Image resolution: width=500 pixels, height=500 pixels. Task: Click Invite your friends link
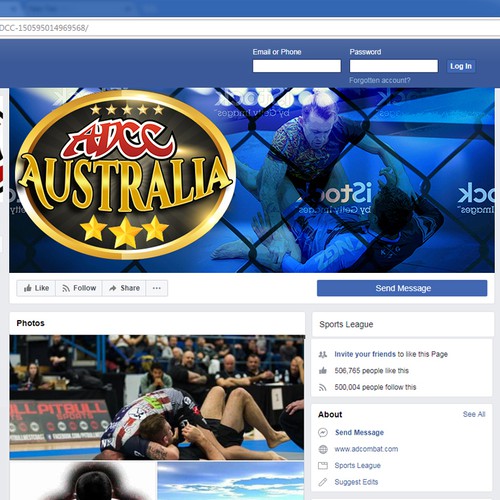365,354
